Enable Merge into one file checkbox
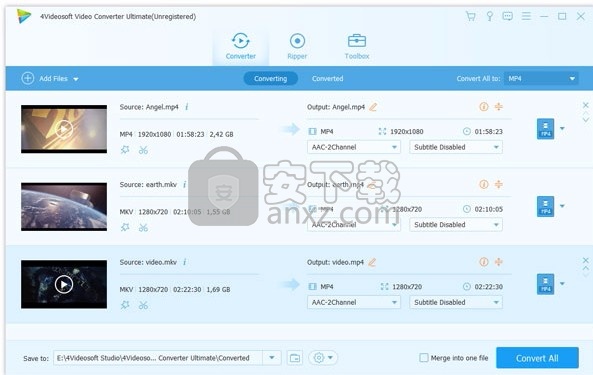The height and width of the screenshot is (375, 593). [x=424, y=358]
